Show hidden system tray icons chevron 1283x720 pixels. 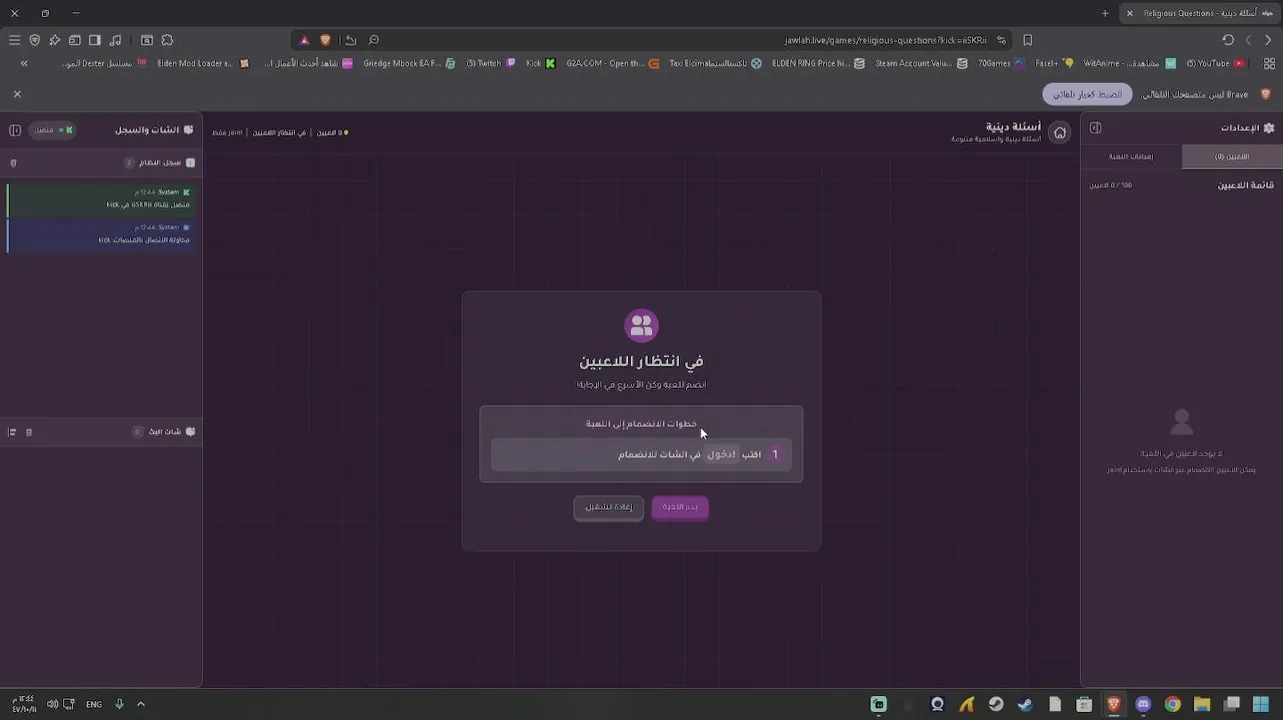tap(141, 704)
